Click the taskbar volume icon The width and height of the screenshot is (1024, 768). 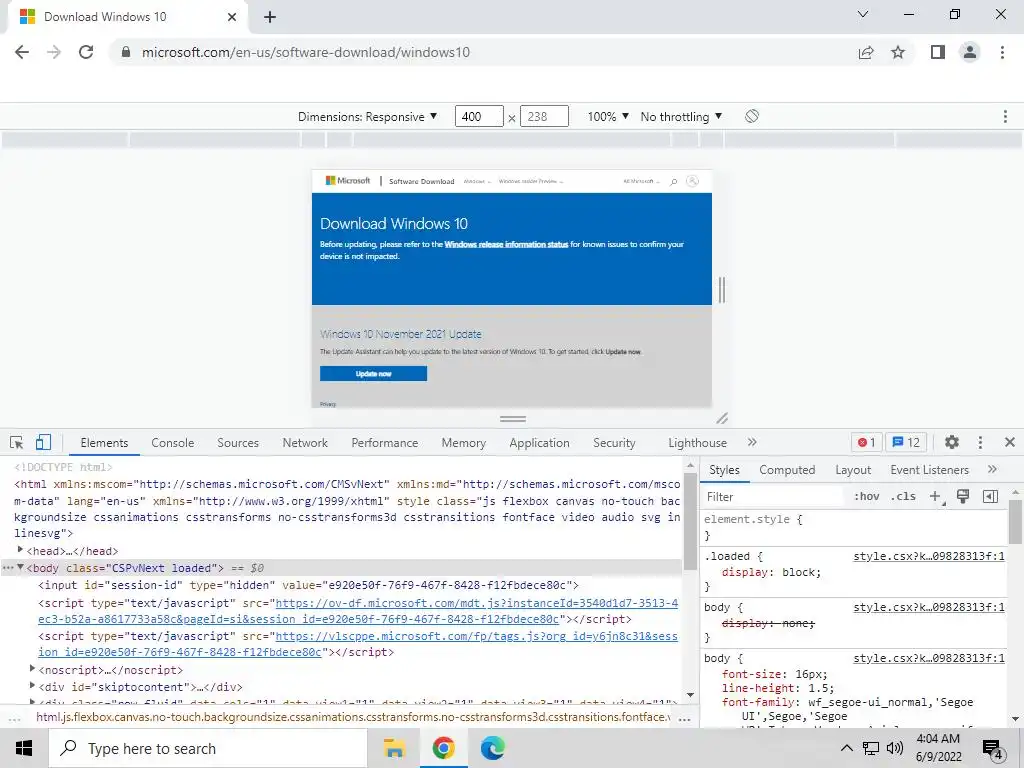pos(895,748)
